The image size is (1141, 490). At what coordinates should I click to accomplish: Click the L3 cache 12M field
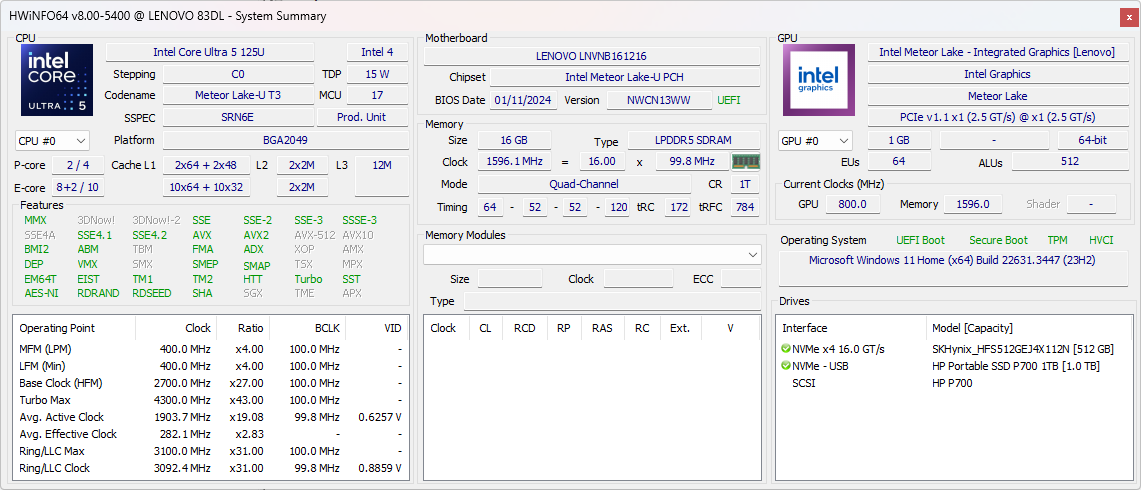[x=381, y=175]
